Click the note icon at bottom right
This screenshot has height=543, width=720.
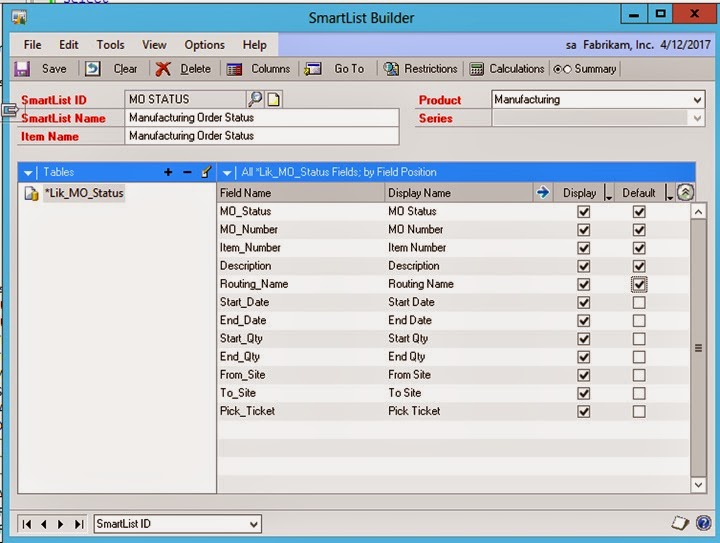tap(680, 523)
